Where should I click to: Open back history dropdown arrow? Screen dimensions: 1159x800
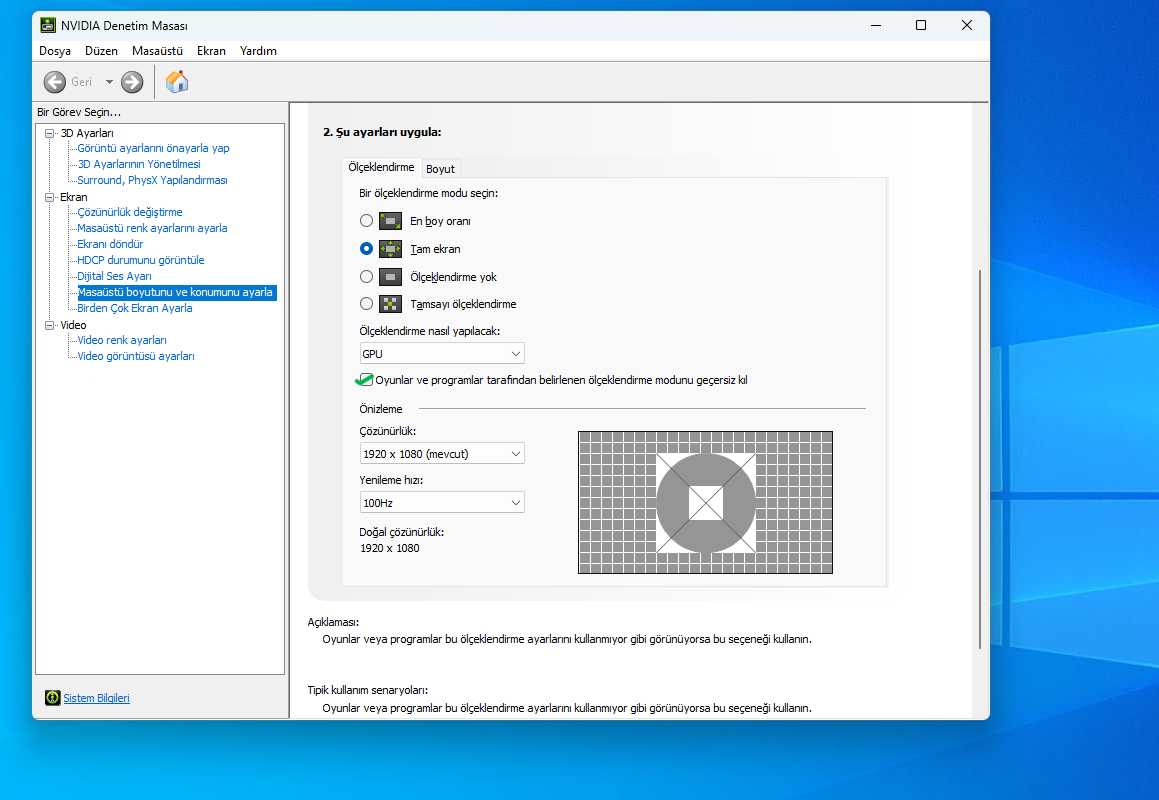point(109,82)
